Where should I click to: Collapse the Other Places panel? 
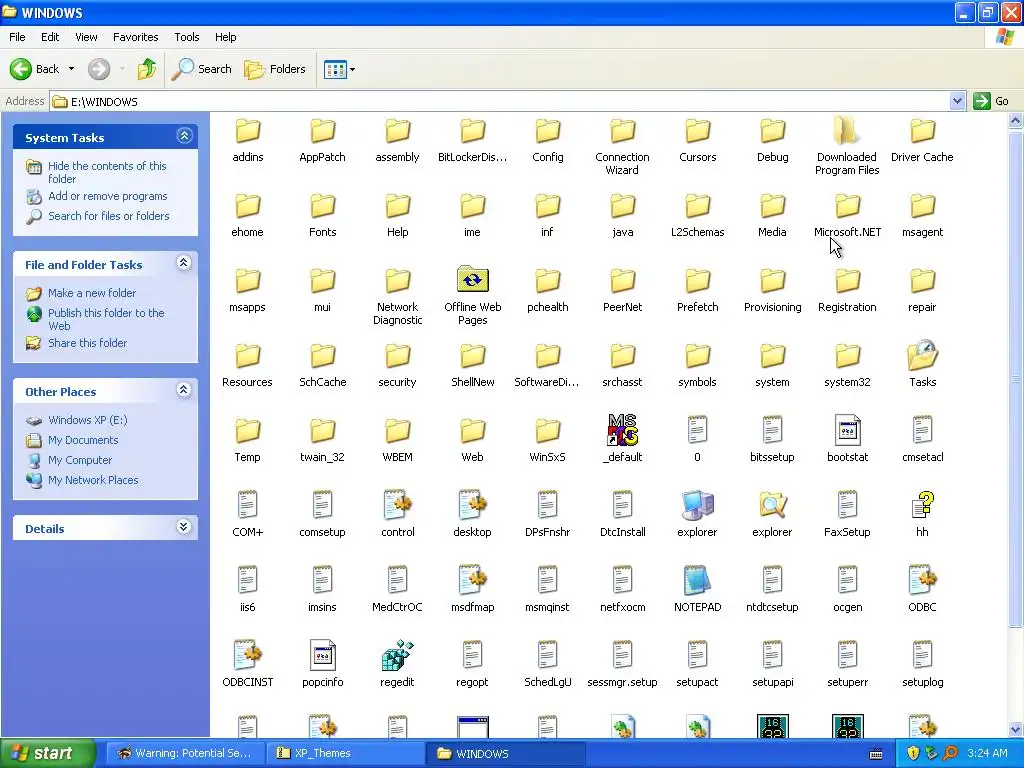pyautogui.click(x=184, y=391)
